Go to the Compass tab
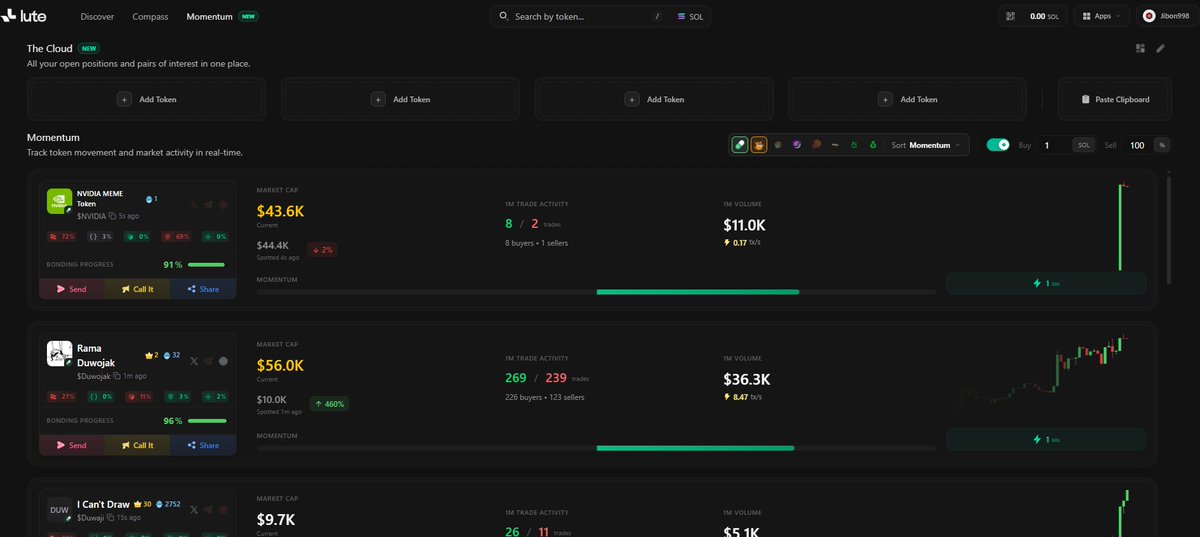The height and width of the screenshot is (537, 1200). 150,17
